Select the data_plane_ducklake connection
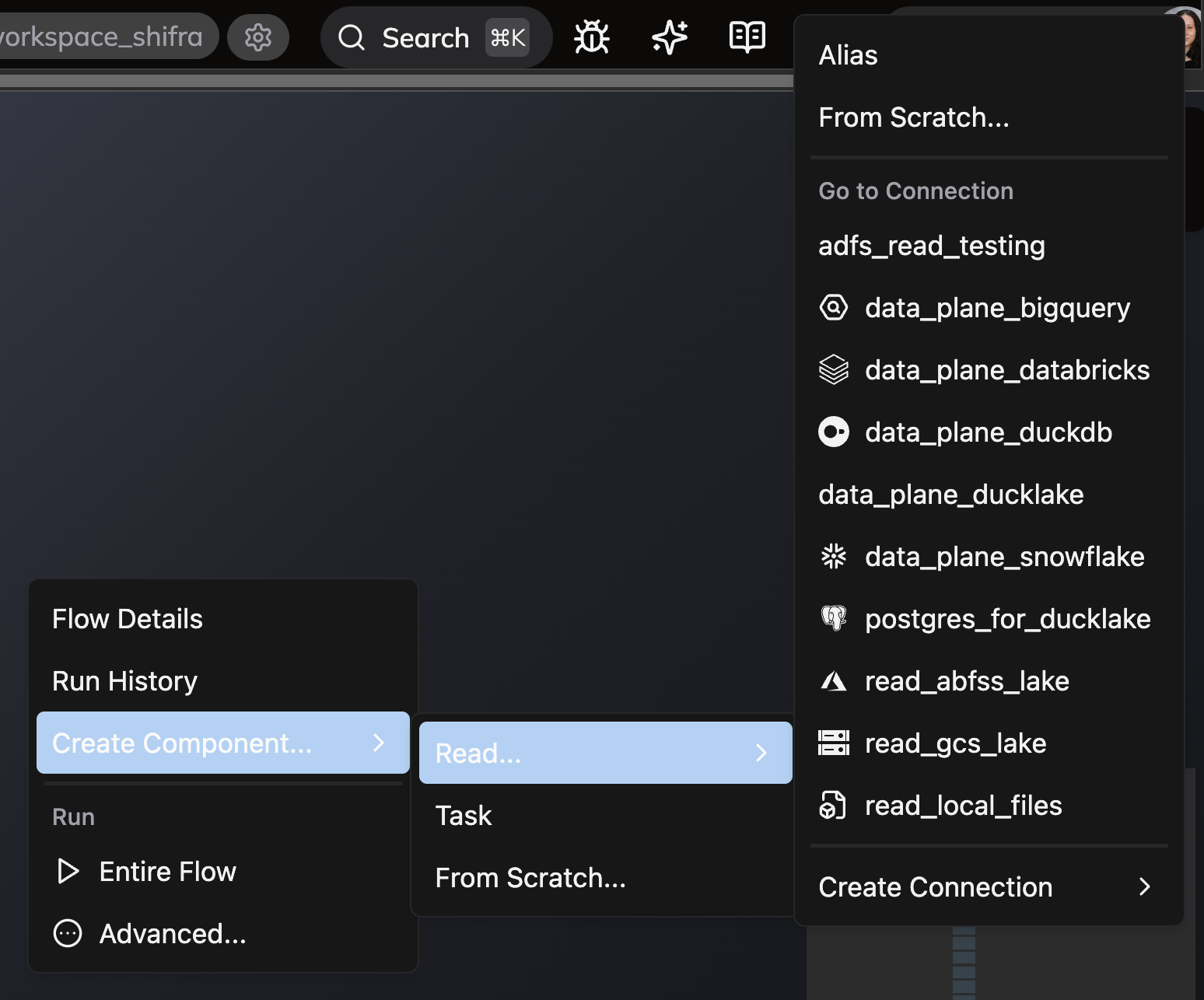The width and height of the screenshot is (1204, 1000). pyautogui.click(x=989, y=494)
